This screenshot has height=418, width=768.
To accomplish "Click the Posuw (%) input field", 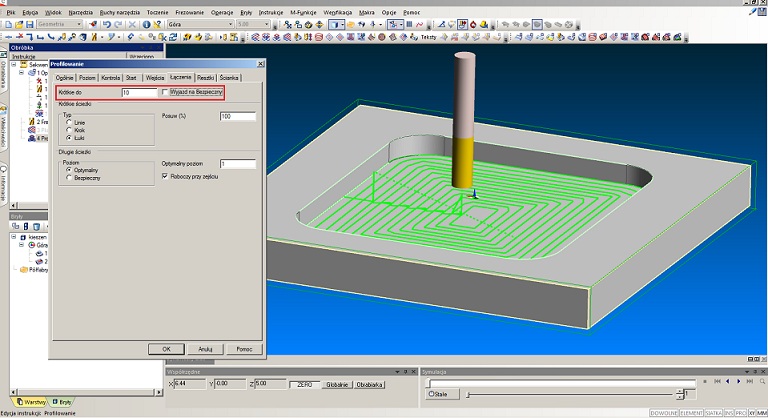I will click(238, 116).
